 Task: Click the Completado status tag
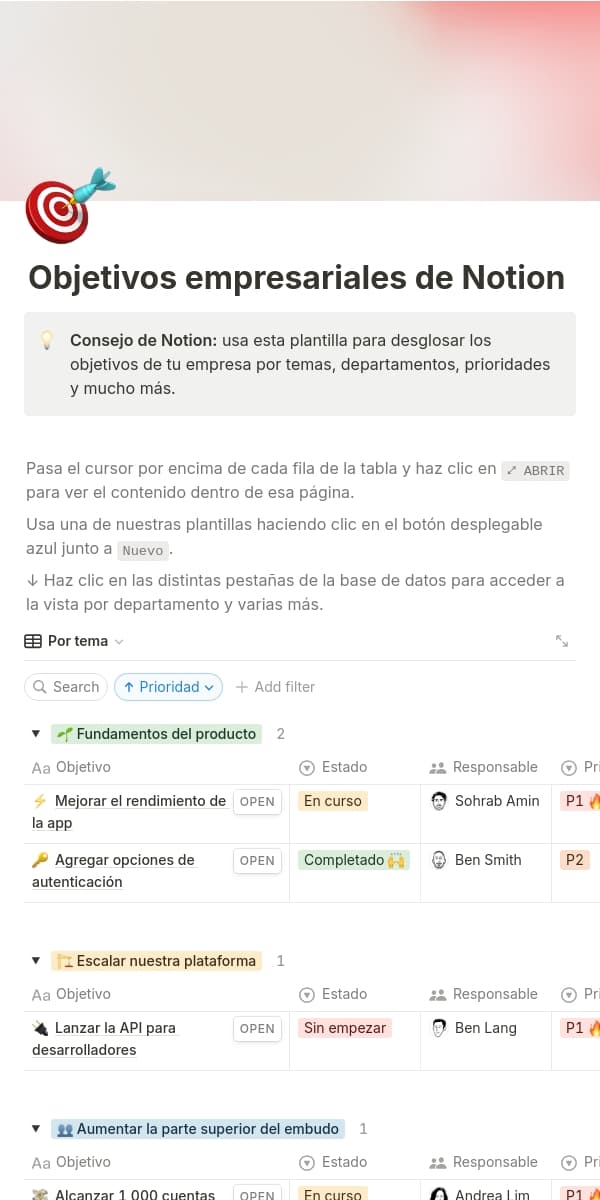[x=354, y=860]
